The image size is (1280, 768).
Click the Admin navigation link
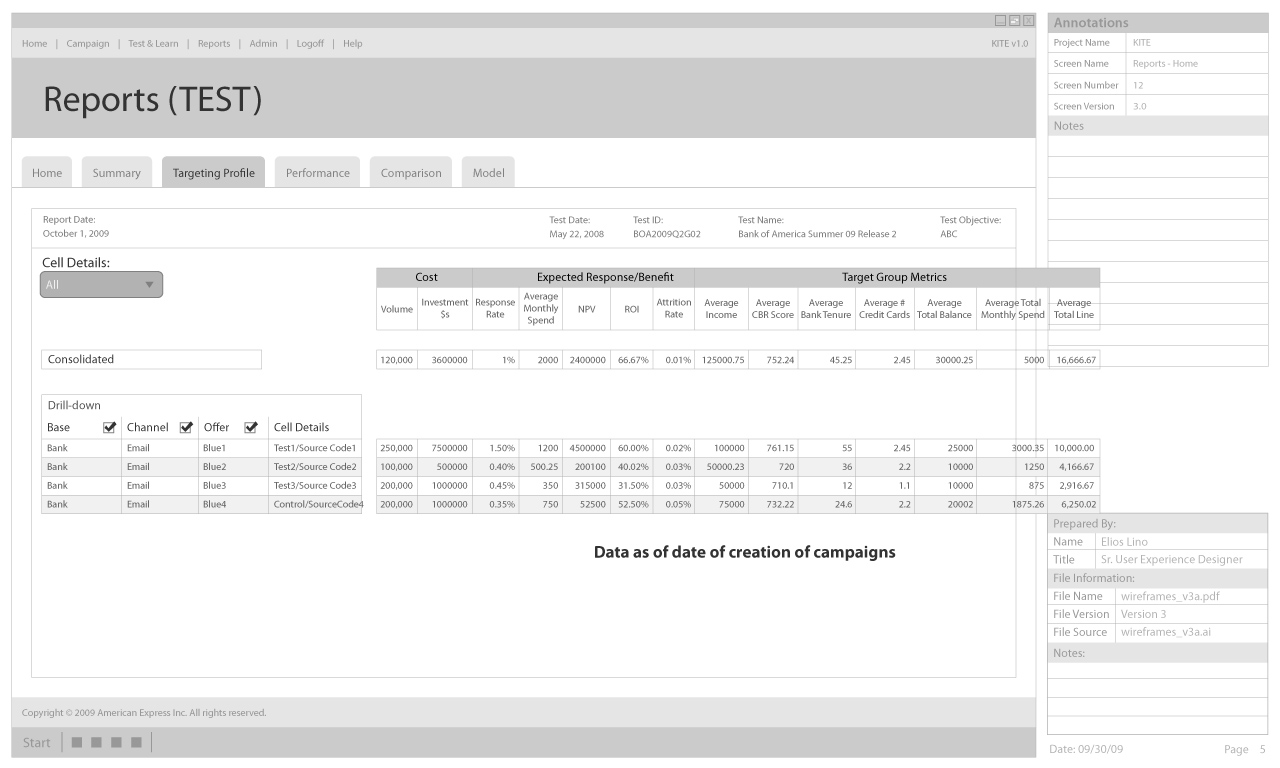click(263, 43)
